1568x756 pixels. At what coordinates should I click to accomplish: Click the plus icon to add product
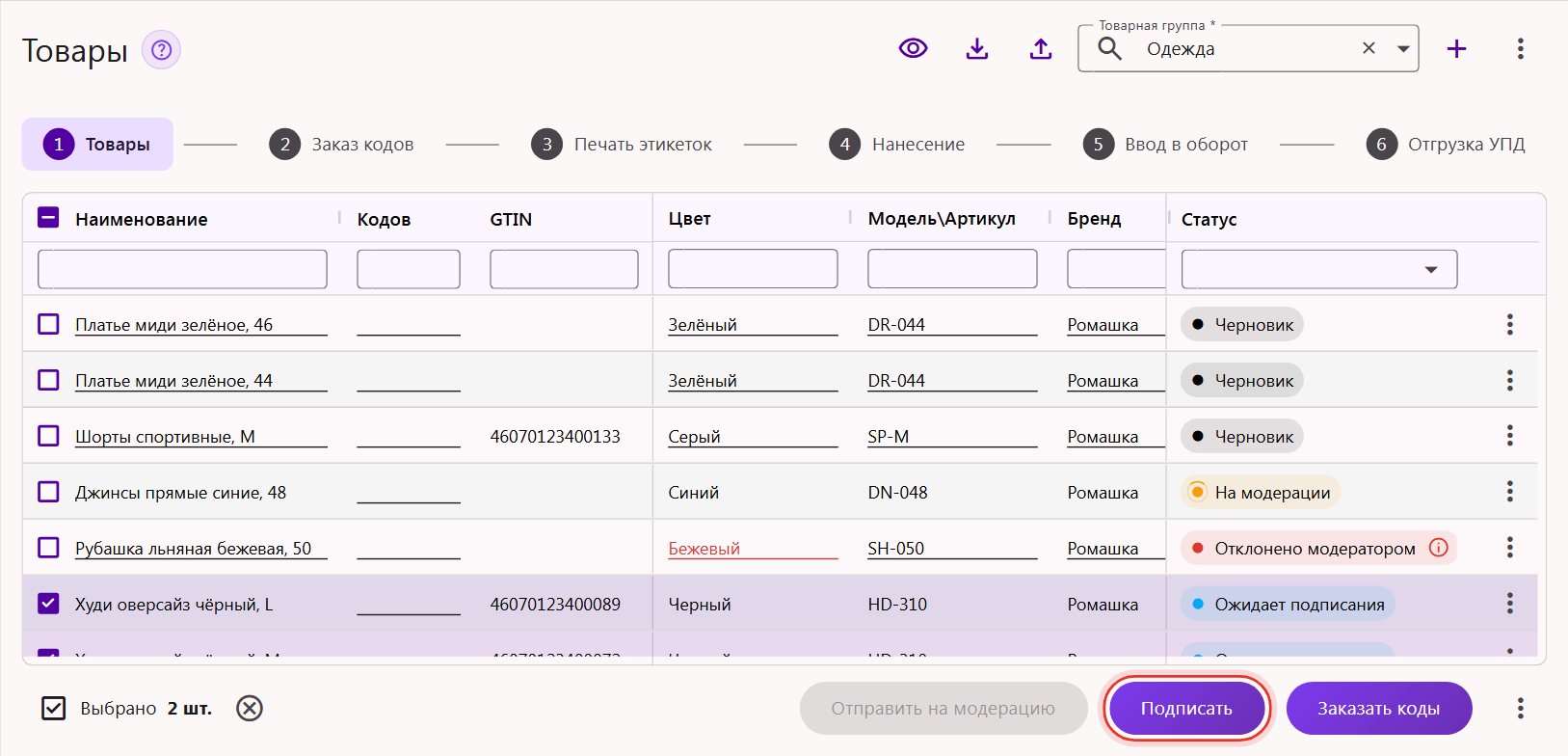pos(1456,48)
